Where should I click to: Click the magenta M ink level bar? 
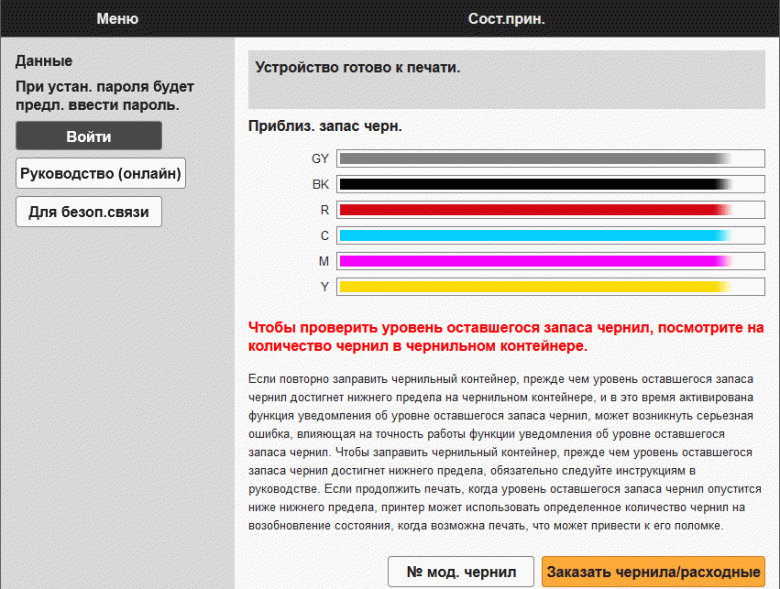point(550,261)
